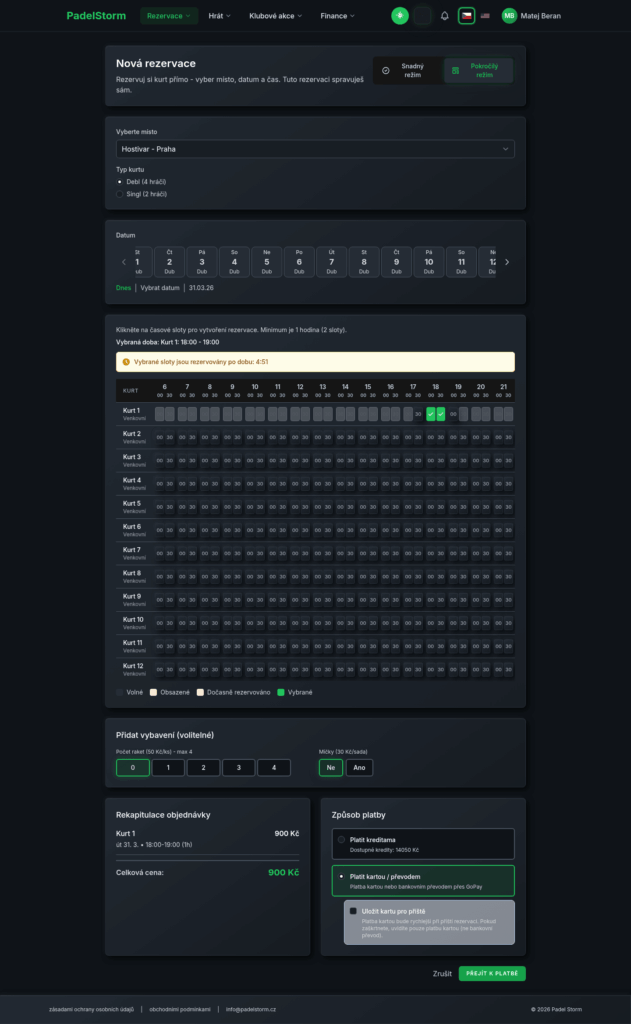
Task: Open Vybrat datum date picker
Action: pos(160,287)
